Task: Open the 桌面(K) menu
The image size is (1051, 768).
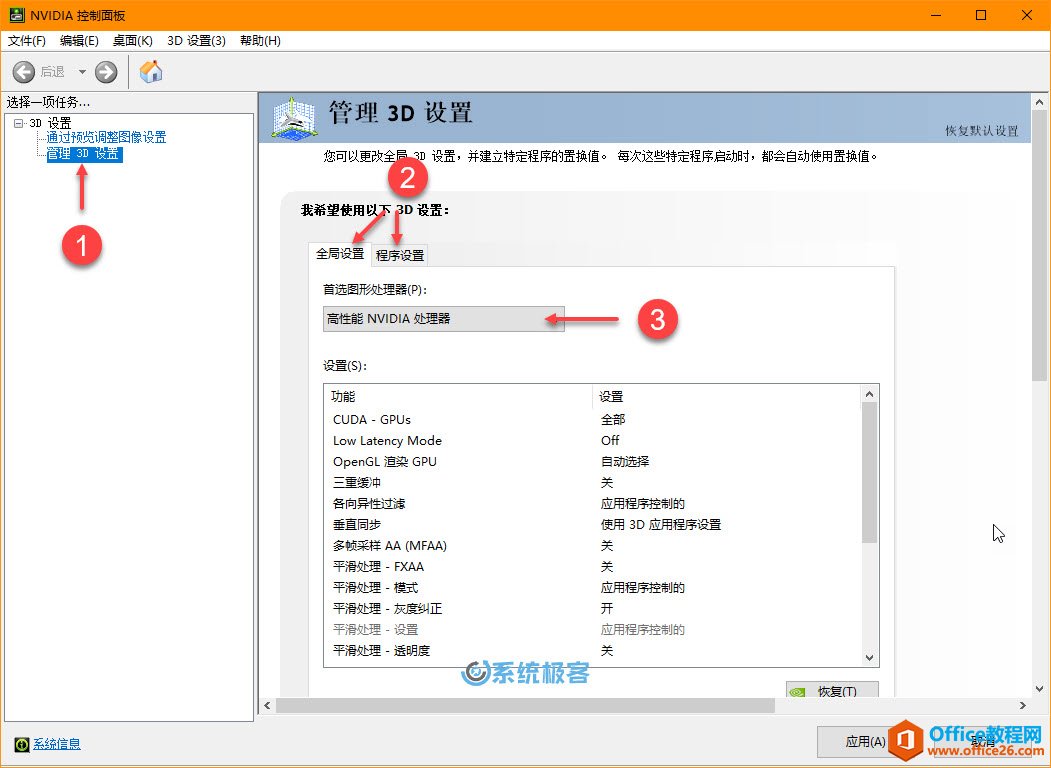Action: 133,41
